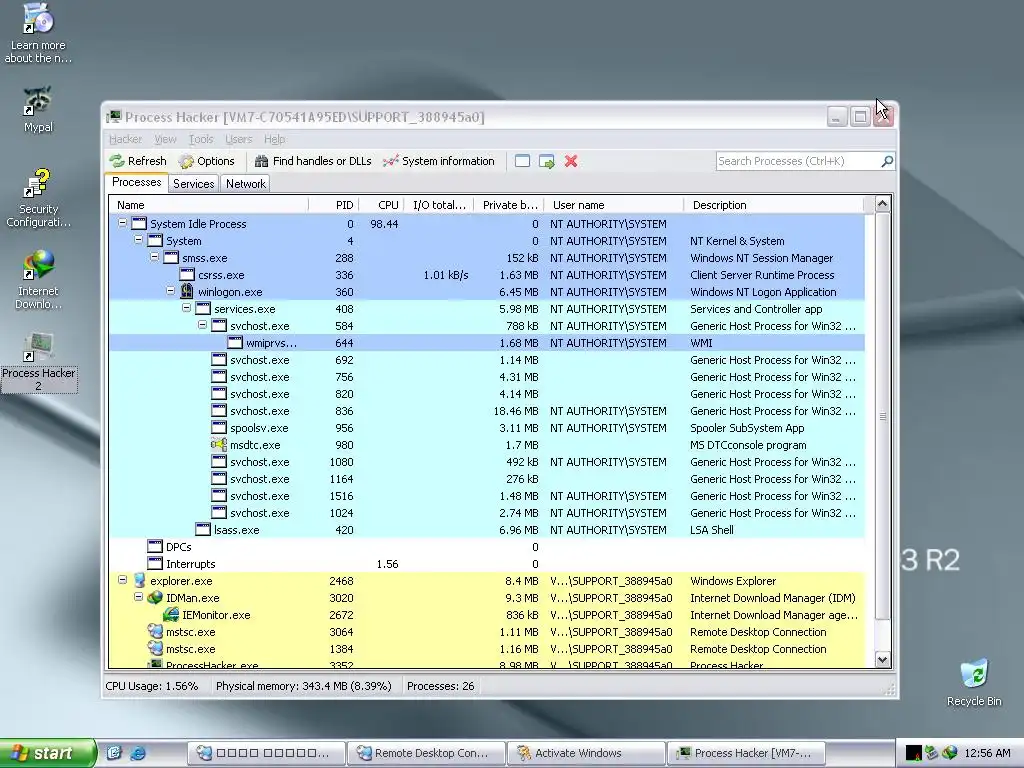Viewport: 1024px width, 768px height.
Task: Select explorer.exe process icon
Action: pos(139,581)
